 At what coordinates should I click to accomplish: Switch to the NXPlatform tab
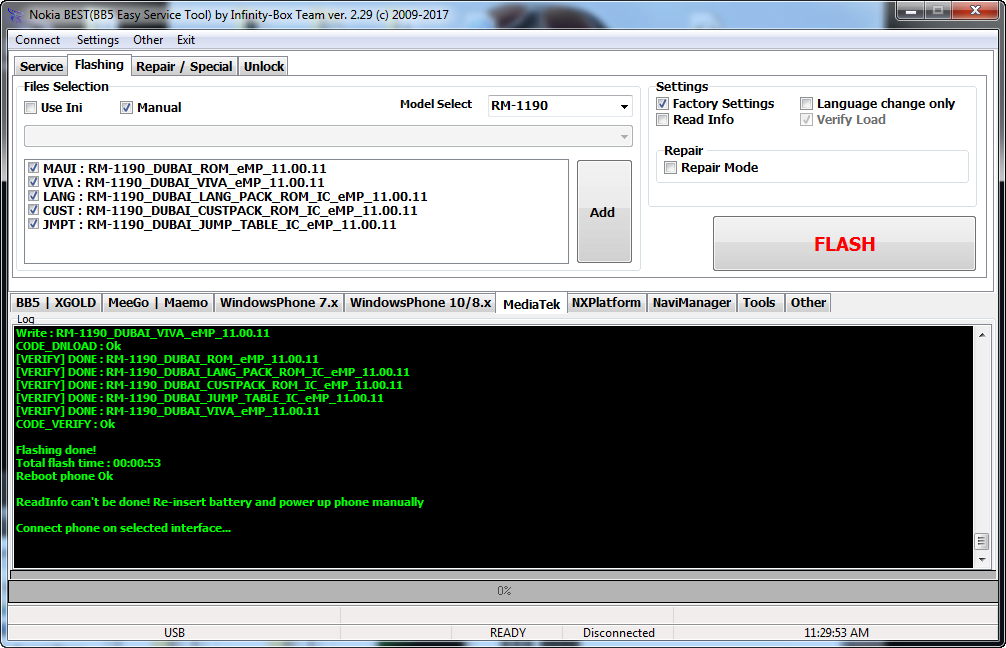[x=606, y=303]
